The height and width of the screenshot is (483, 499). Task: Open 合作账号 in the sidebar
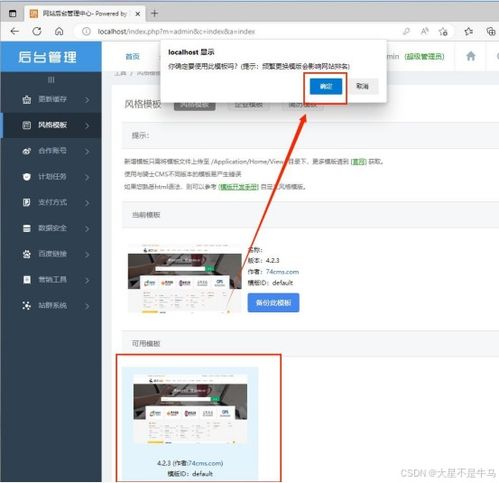52,151
